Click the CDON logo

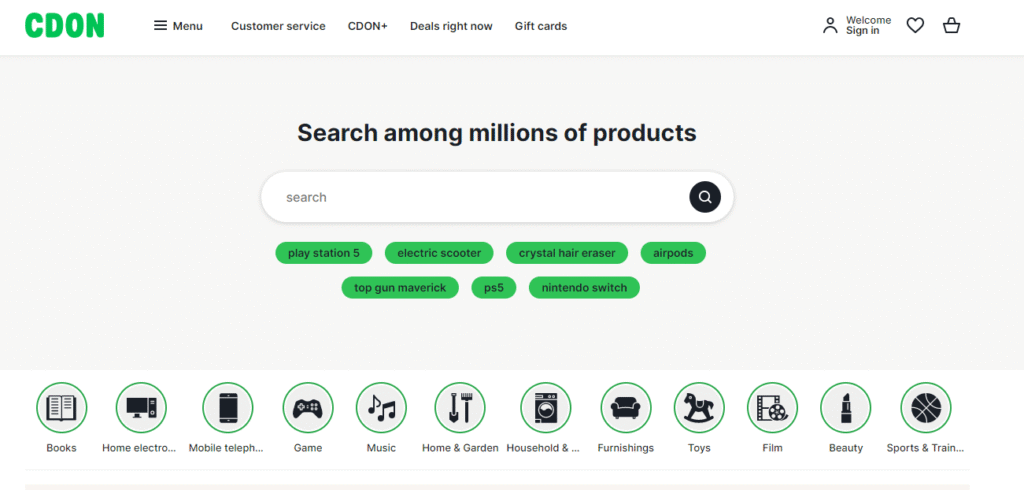tap(65, 26)
